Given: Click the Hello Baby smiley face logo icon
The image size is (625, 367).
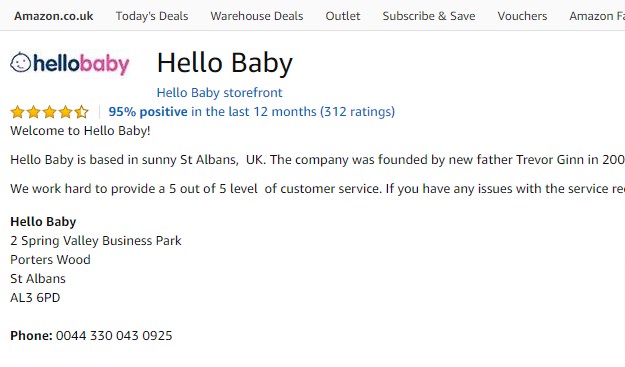Looking at the screenshot, I should 20,63.
